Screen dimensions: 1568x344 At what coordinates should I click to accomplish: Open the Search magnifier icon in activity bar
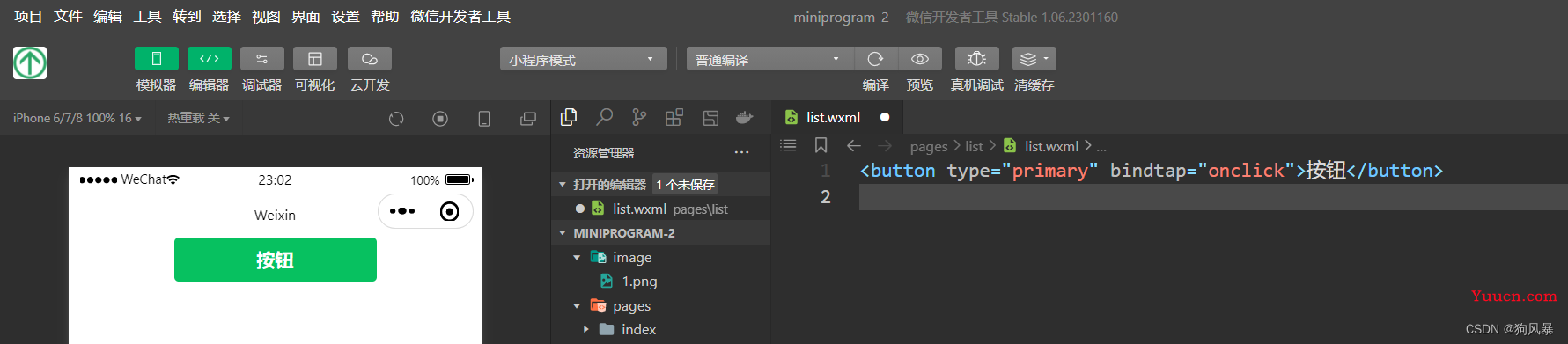click(x=604, y=117)
